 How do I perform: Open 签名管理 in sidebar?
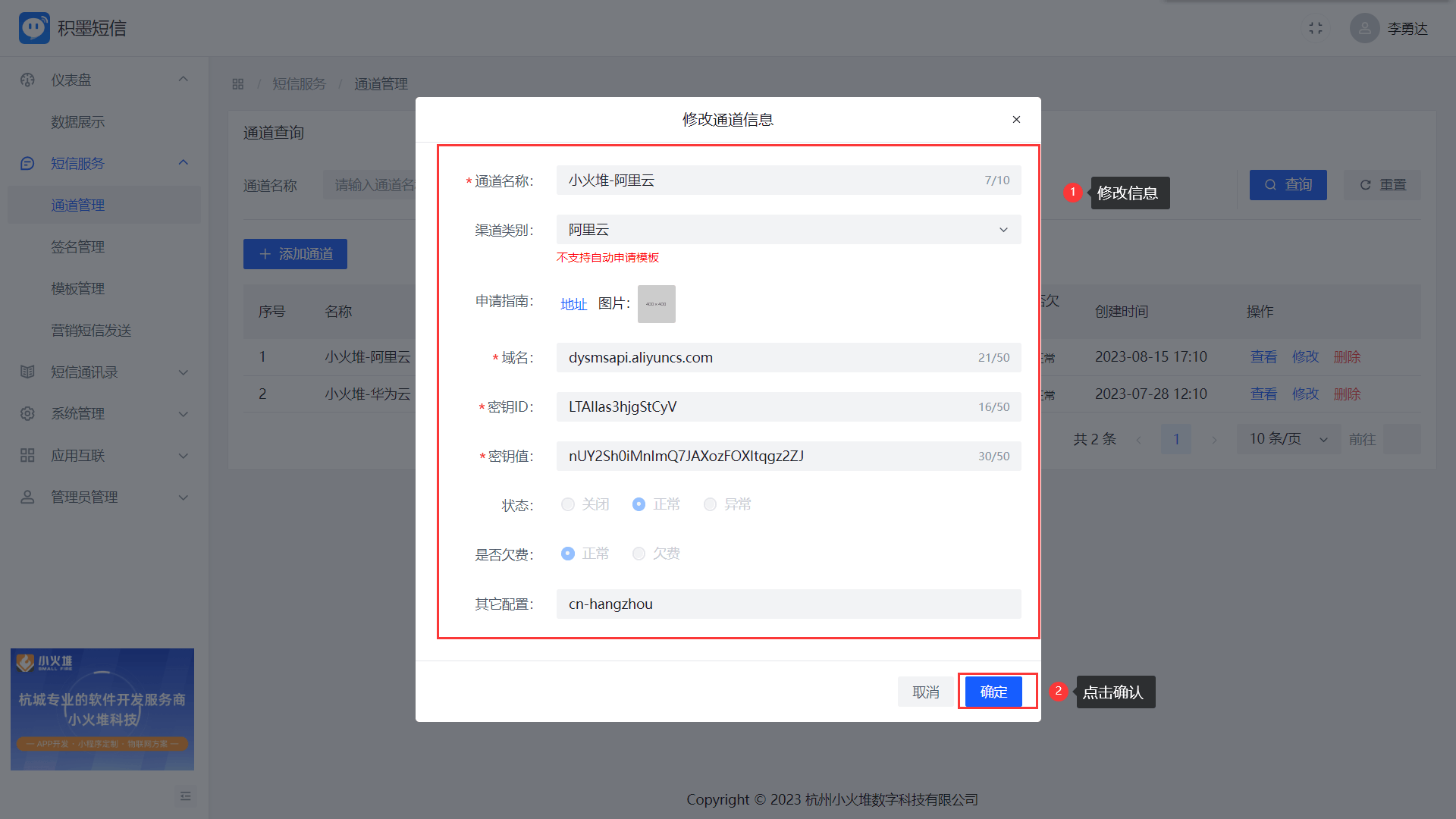click(x=77, y=246)
